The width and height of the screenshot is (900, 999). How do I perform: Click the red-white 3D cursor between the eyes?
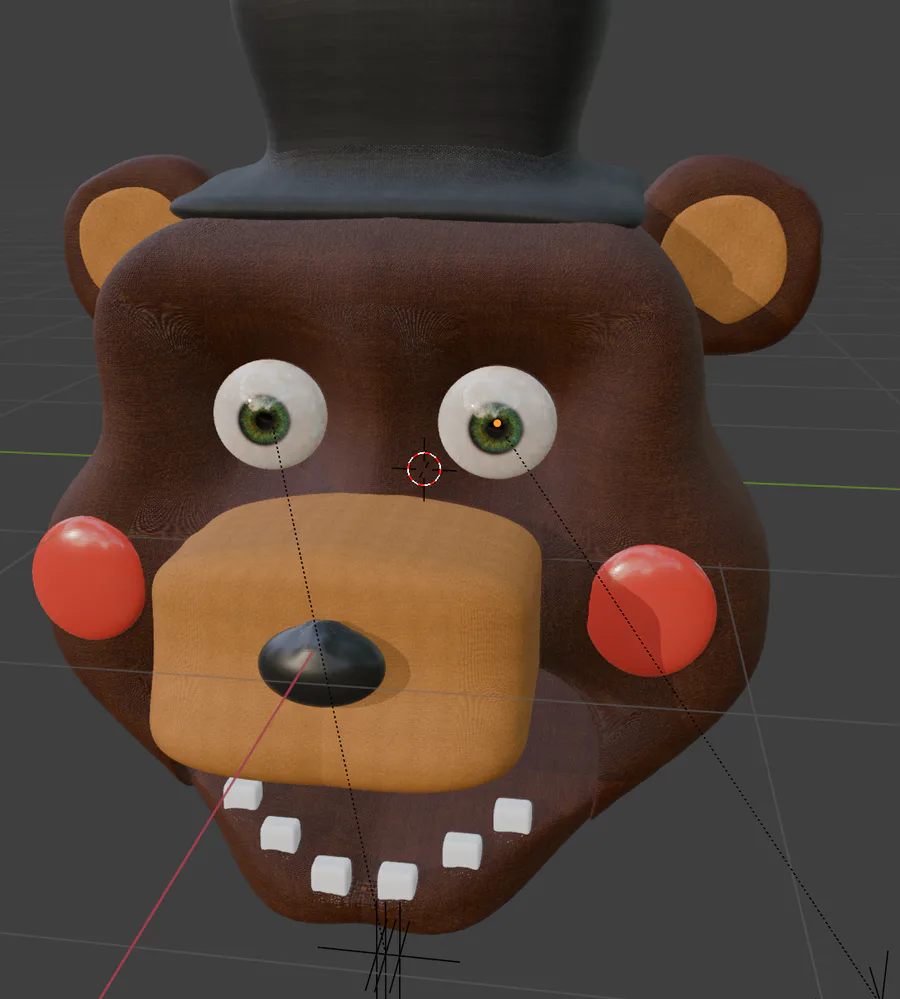point(424,469)
